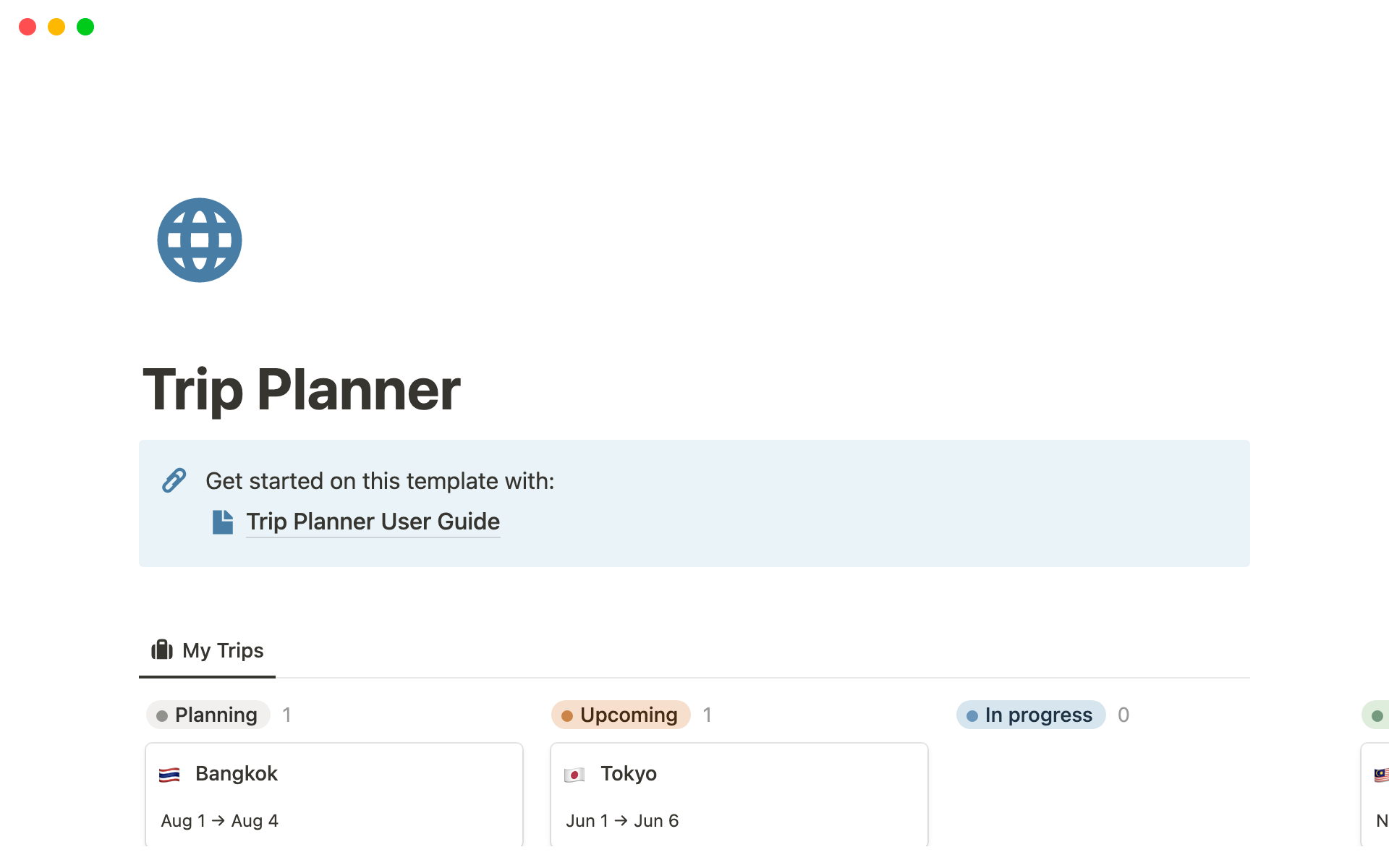Open the Trip Planner User Guide link
Screen dimensions: 1389x868
[373, 522]
